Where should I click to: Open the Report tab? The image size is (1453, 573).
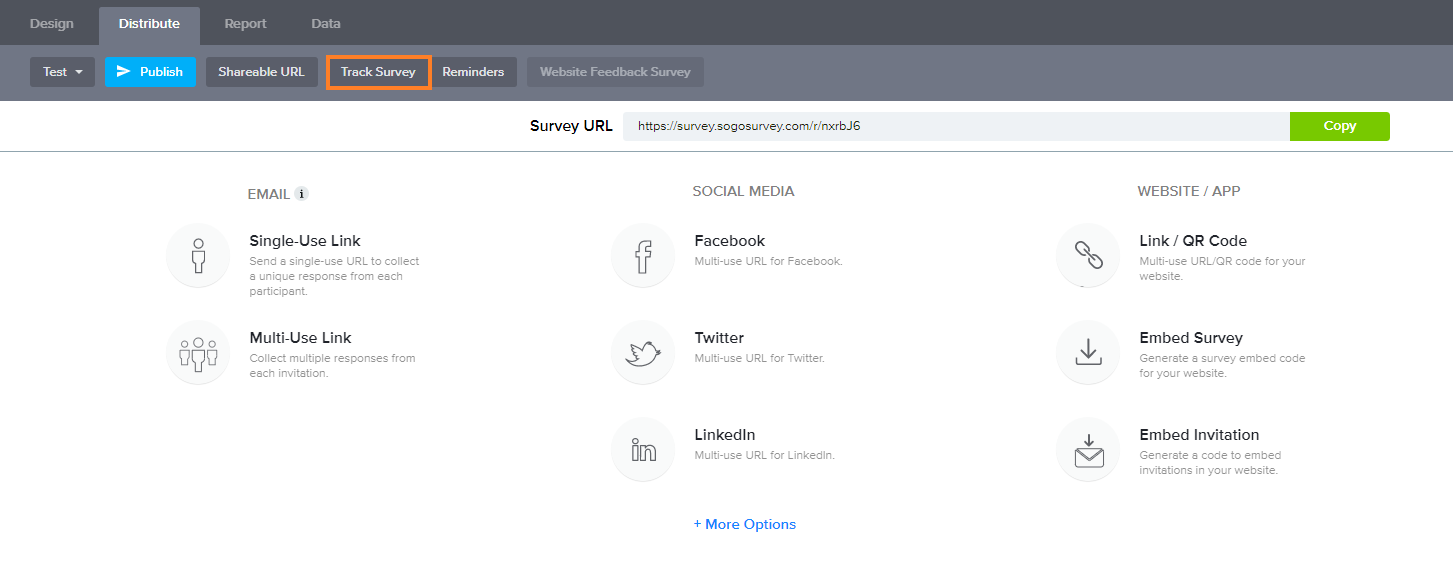tap(245, 24)
